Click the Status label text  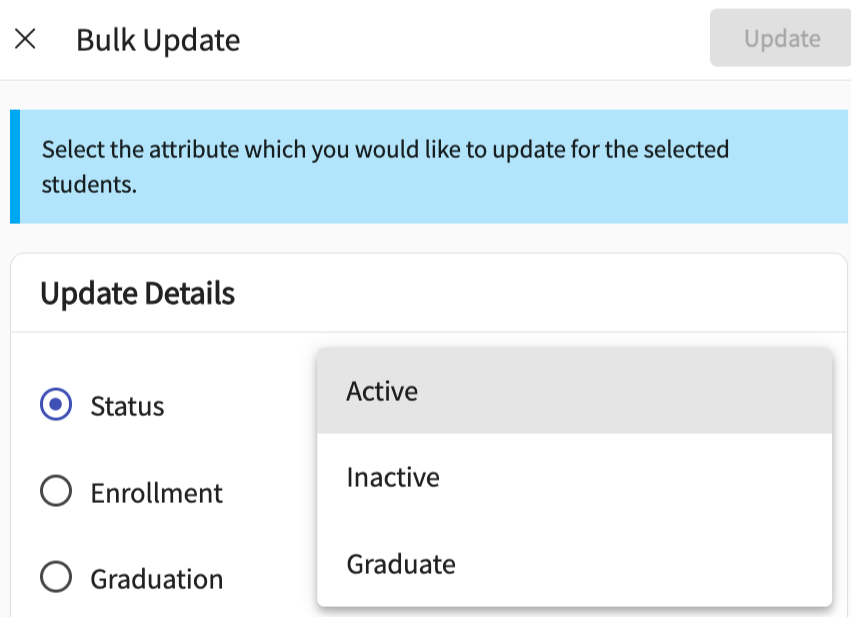tap(127, 406)
